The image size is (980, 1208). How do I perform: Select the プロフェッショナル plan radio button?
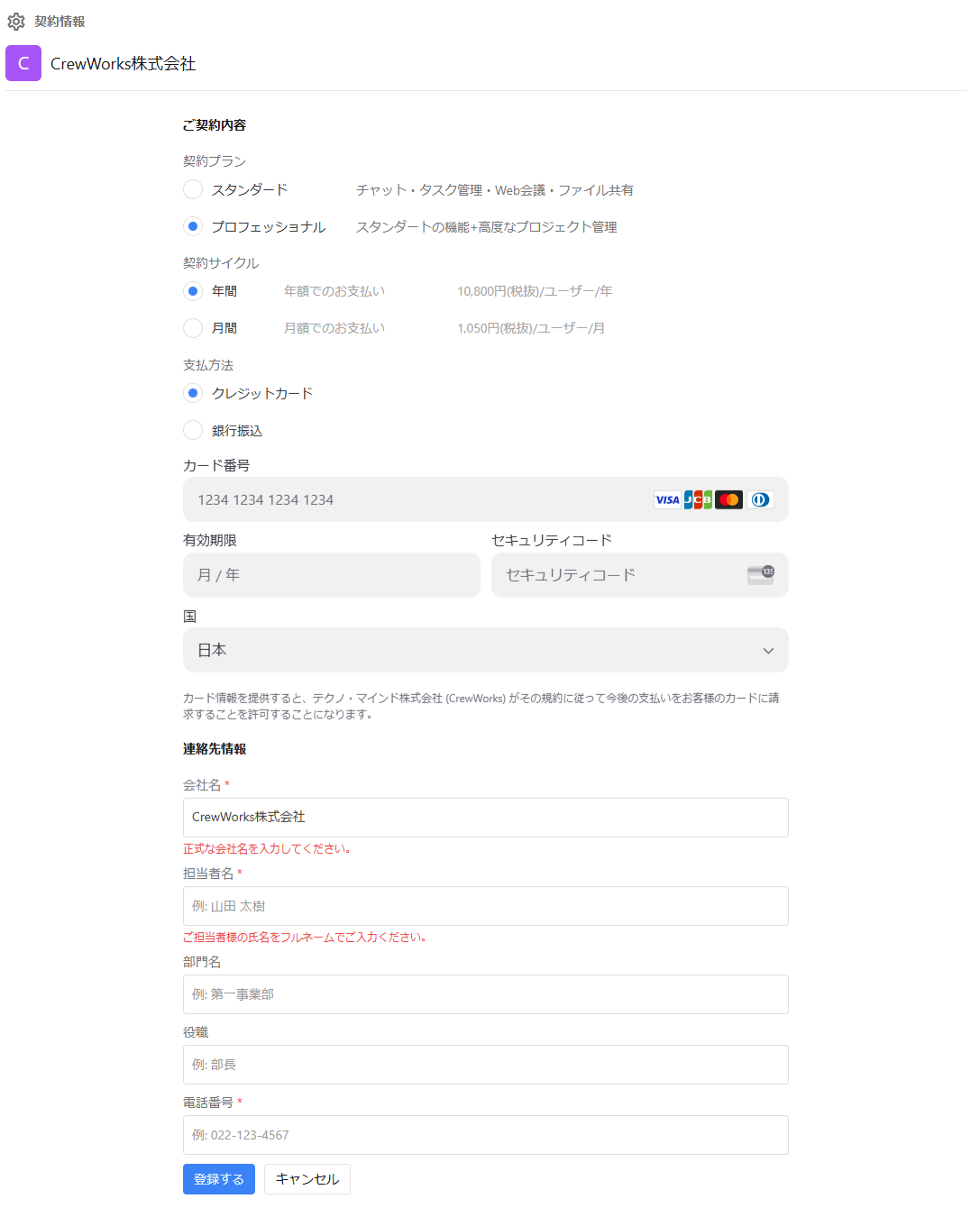(193, 226)
